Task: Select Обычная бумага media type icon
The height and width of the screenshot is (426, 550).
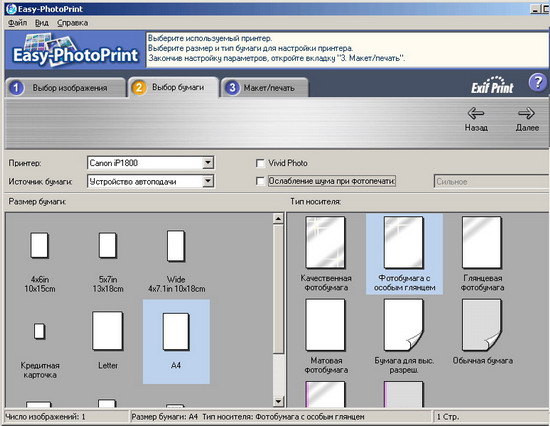Action: pos(482,325)
